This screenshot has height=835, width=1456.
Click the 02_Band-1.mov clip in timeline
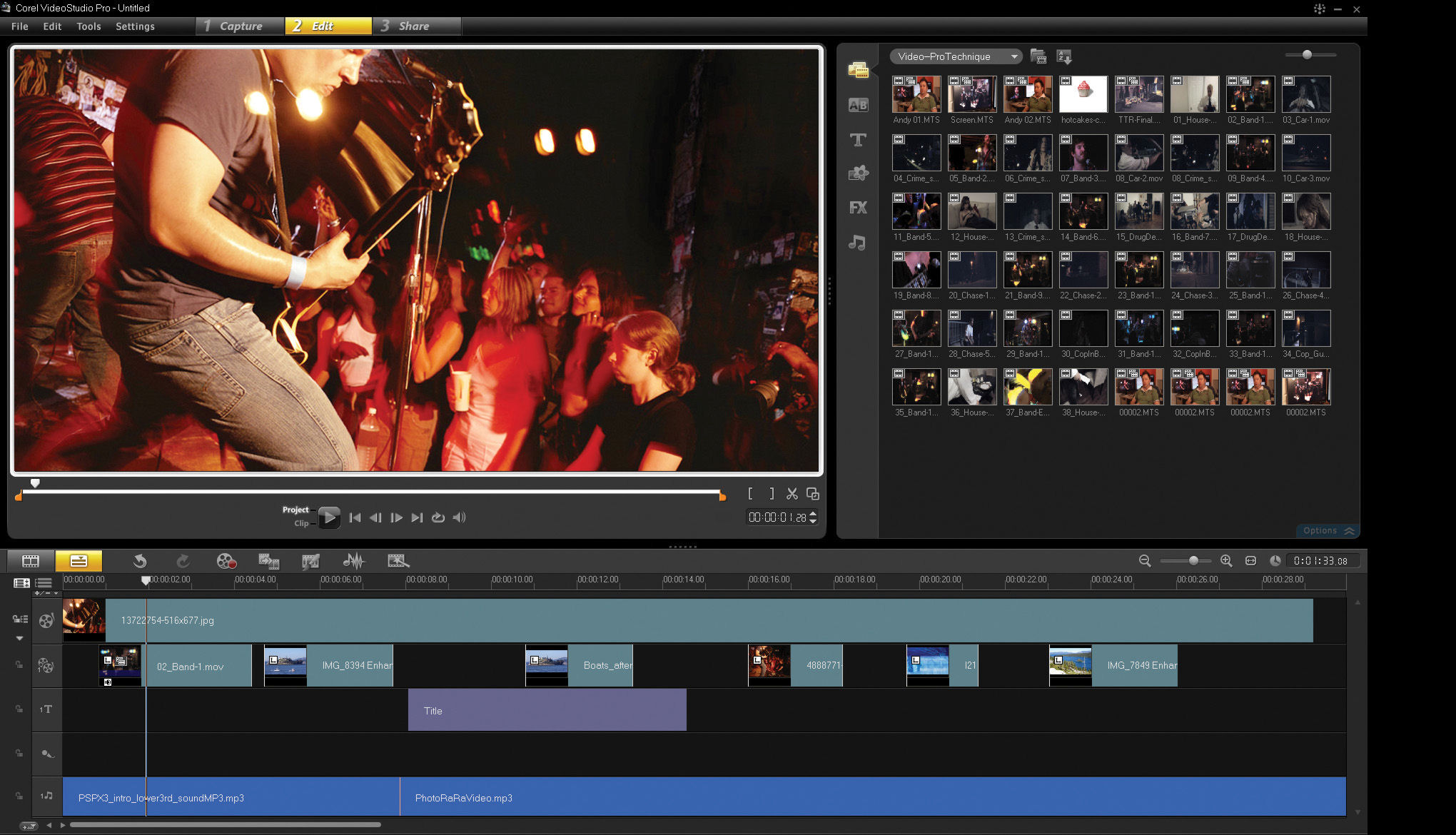point(175,665)
